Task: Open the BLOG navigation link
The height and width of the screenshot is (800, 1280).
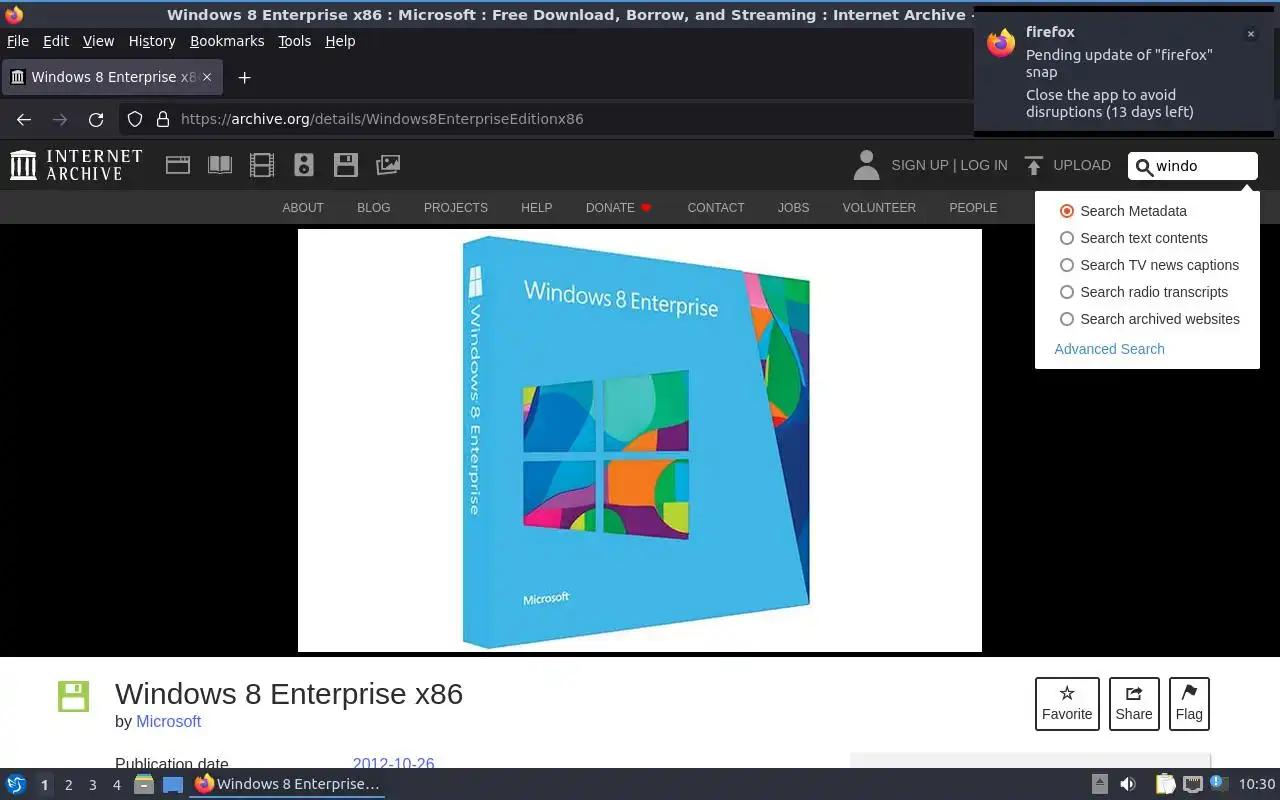Action: [x=374, y=208]
